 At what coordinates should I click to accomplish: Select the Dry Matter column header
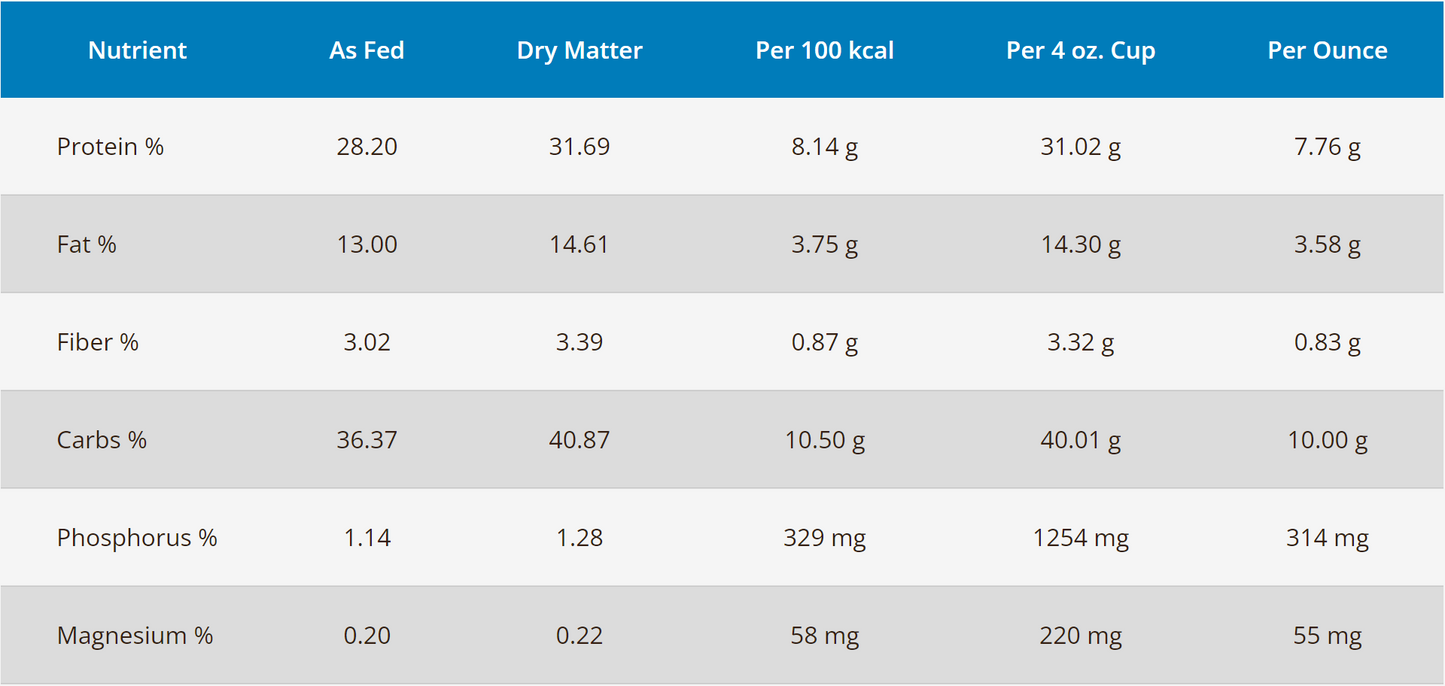[579, 51]
